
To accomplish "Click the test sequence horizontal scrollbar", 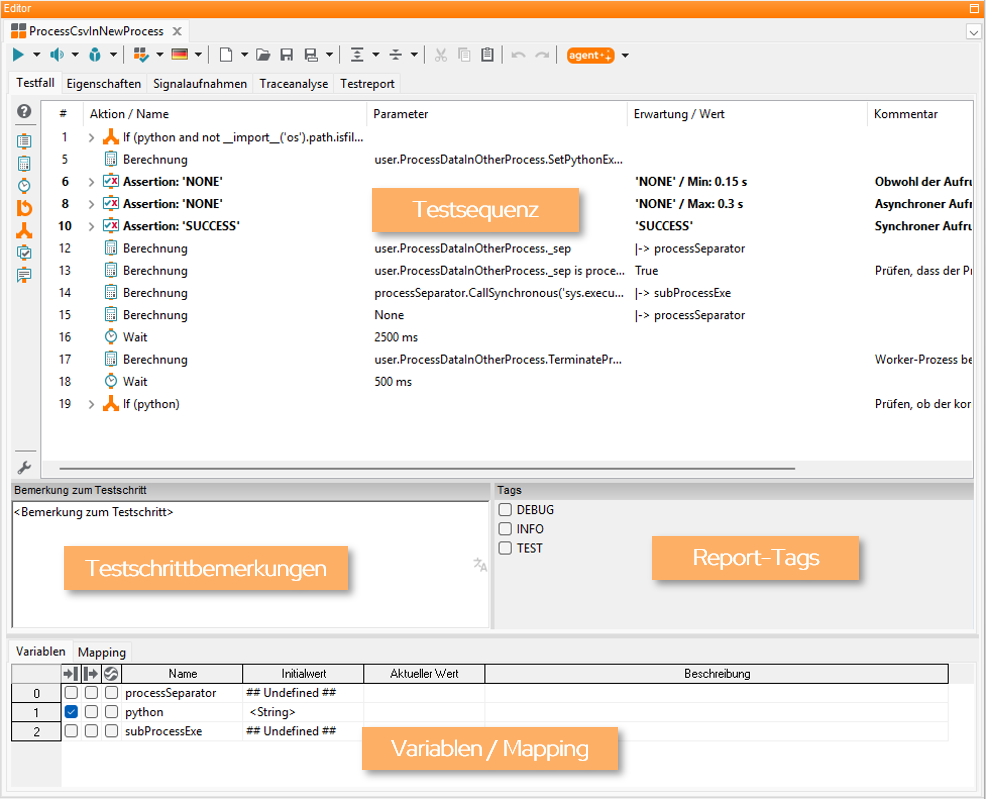I will 428,468.
